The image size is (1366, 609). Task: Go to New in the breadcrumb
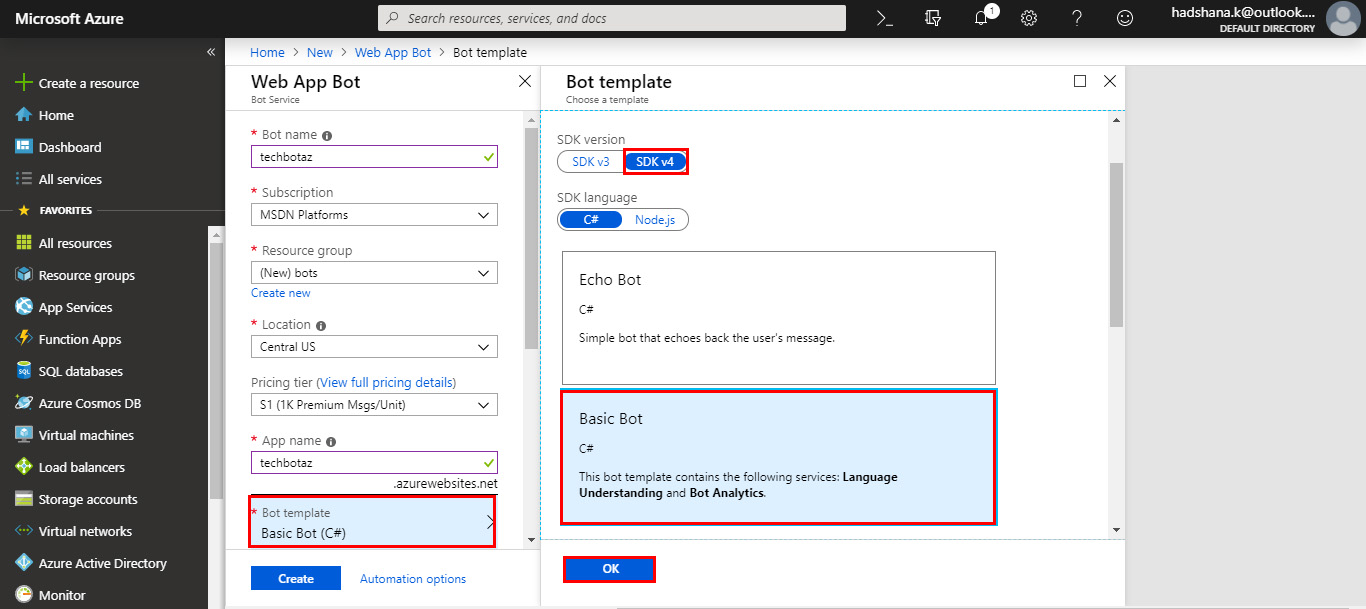320,52
